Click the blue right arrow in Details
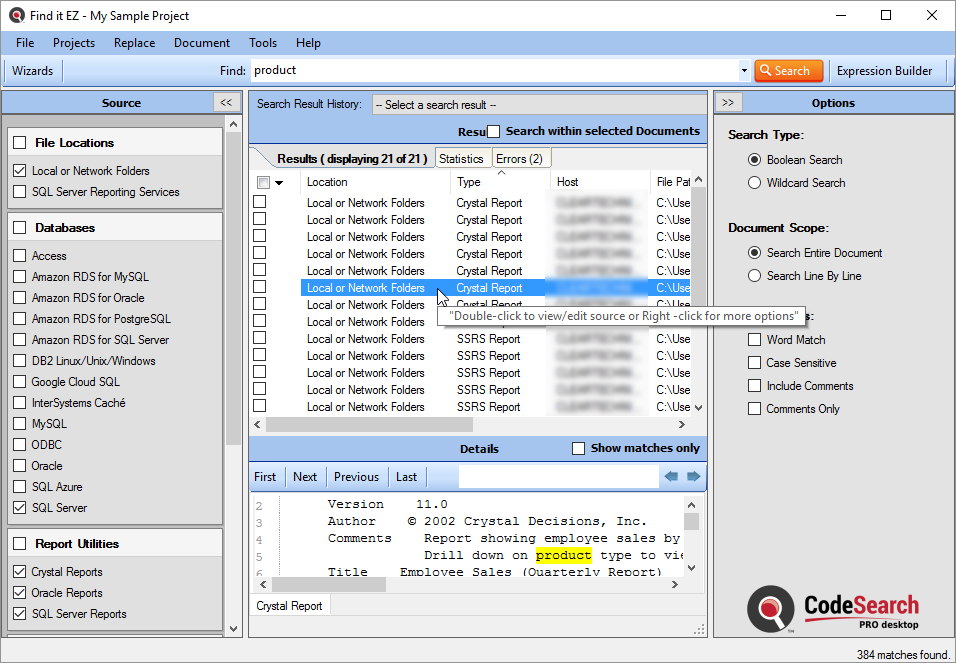The height and width of the screenshot is (663, 956). 693,476
